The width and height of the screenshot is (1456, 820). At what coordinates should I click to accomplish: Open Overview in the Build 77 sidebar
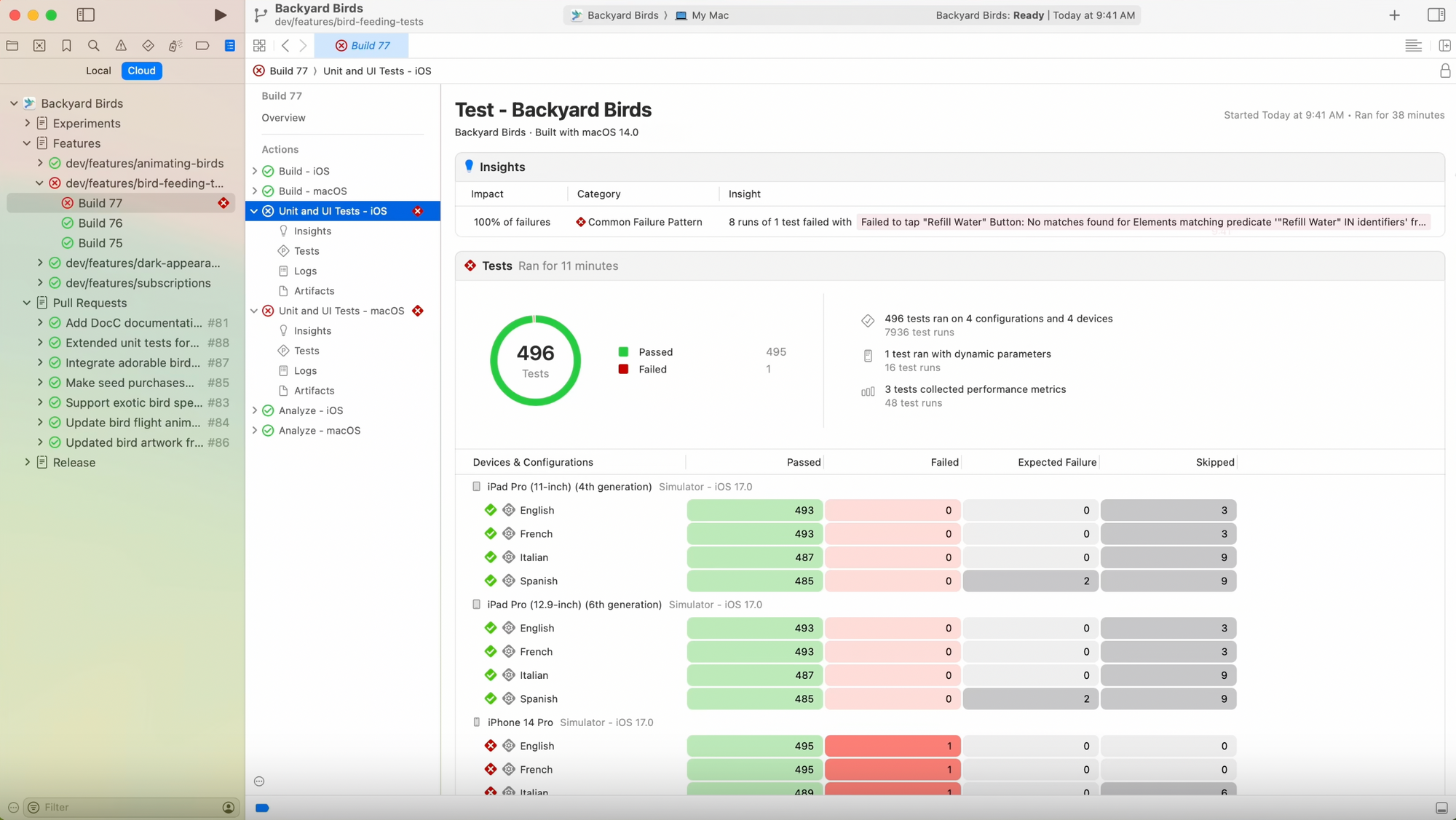[x=283, y=118]
